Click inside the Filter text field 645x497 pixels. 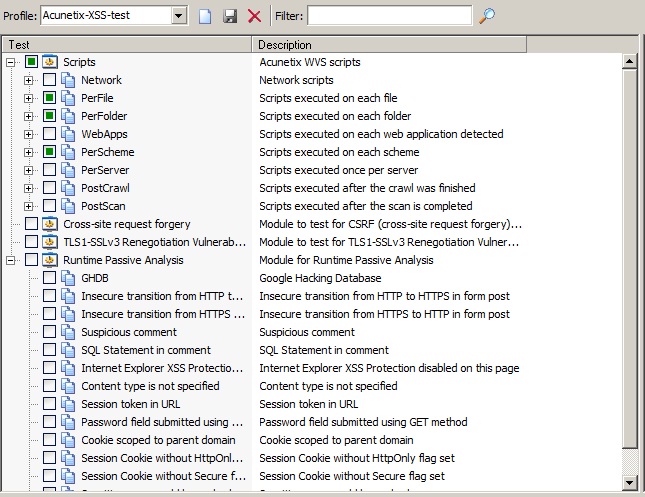[390, 16]
